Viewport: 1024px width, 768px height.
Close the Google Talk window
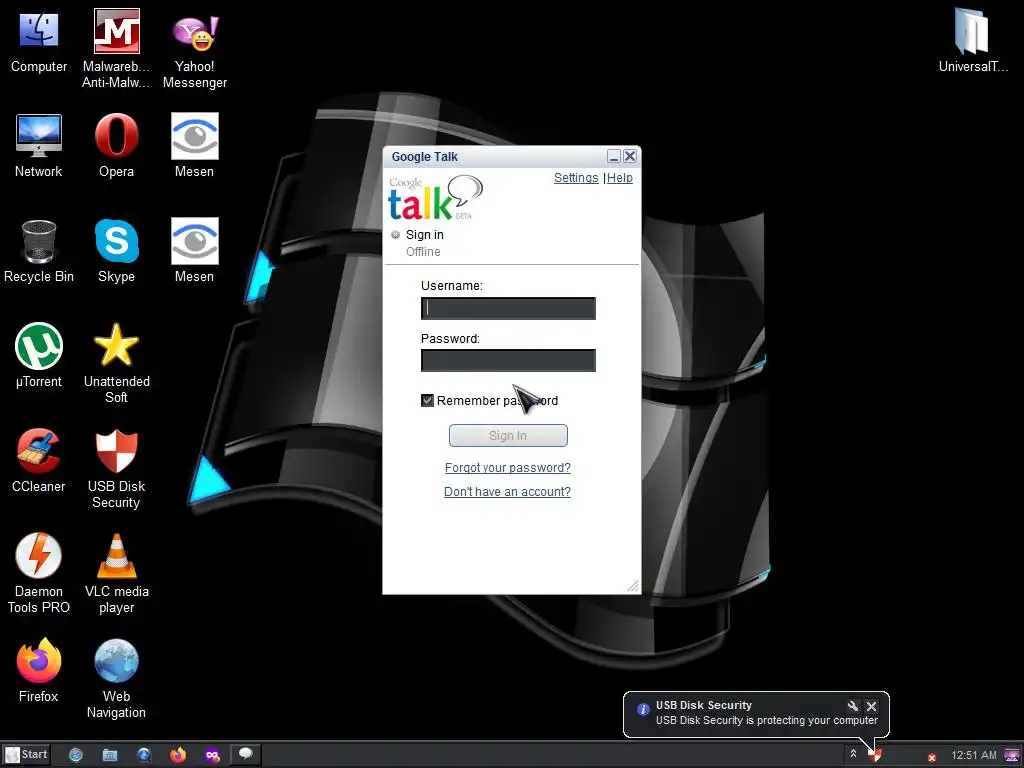pos(630,156)
